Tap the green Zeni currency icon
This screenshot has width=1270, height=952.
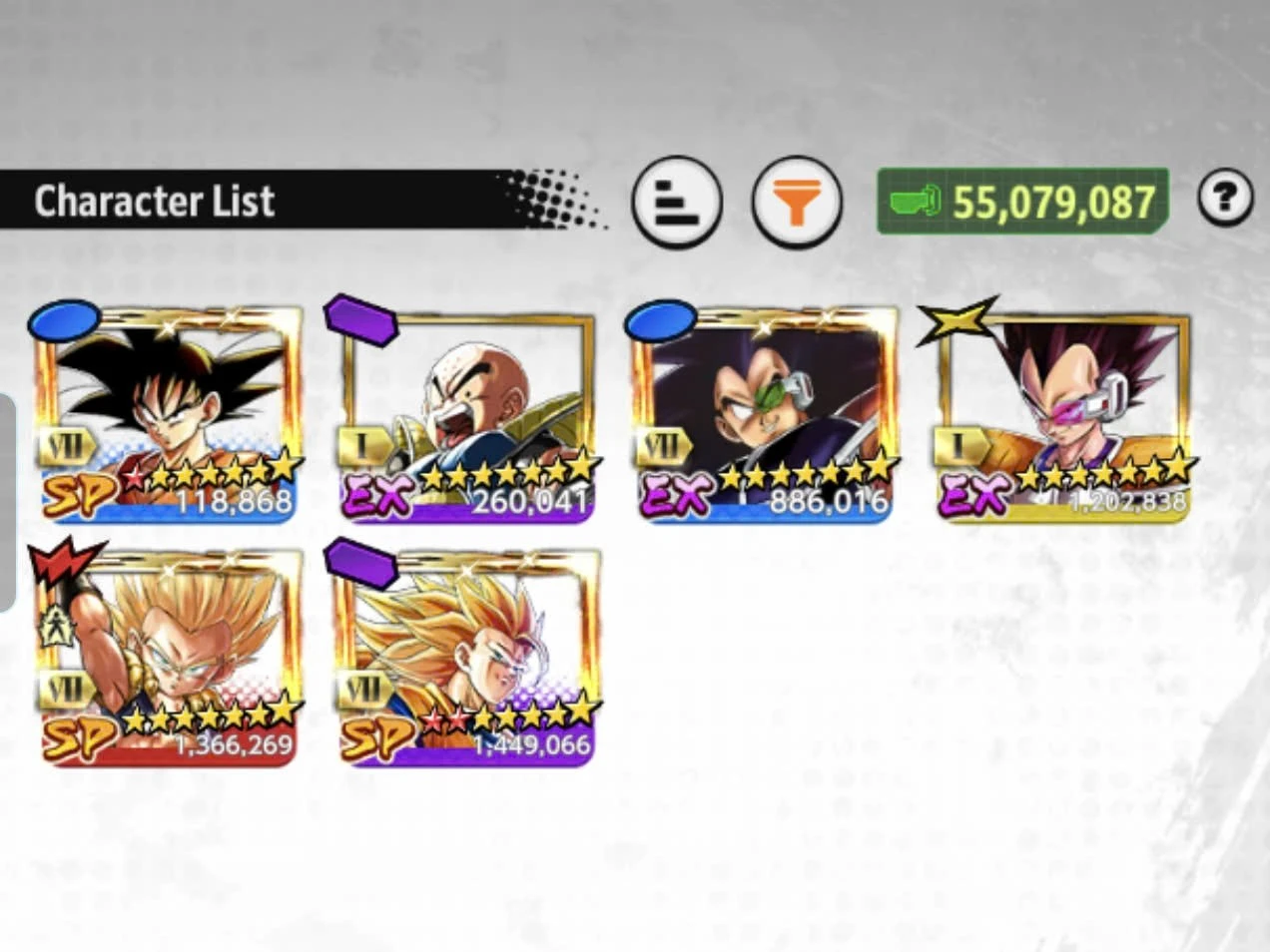click(916, 202)
